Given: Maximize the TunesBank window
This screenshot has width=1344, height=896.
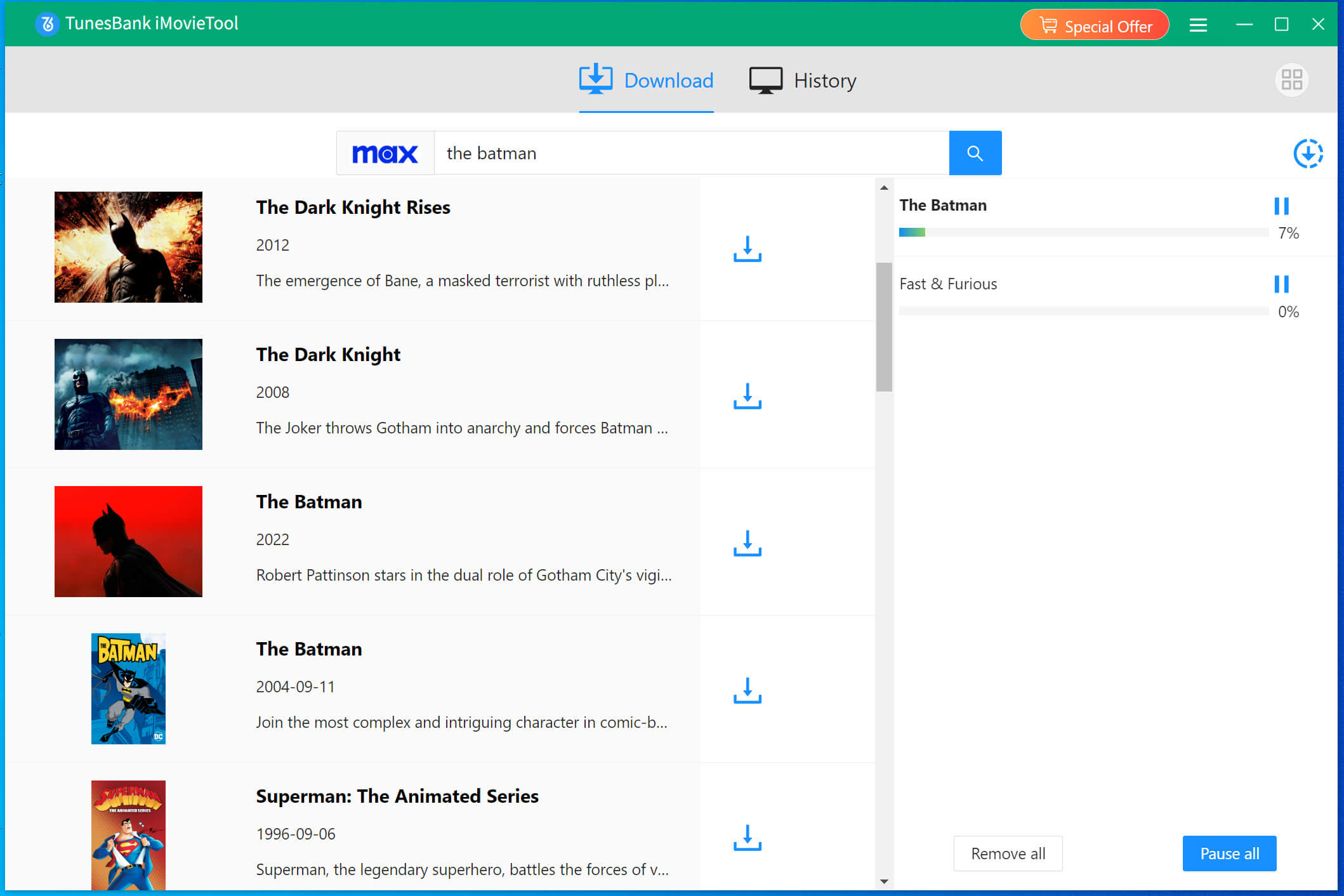Looking at the screenshot, I should (x=1281, y=24).
